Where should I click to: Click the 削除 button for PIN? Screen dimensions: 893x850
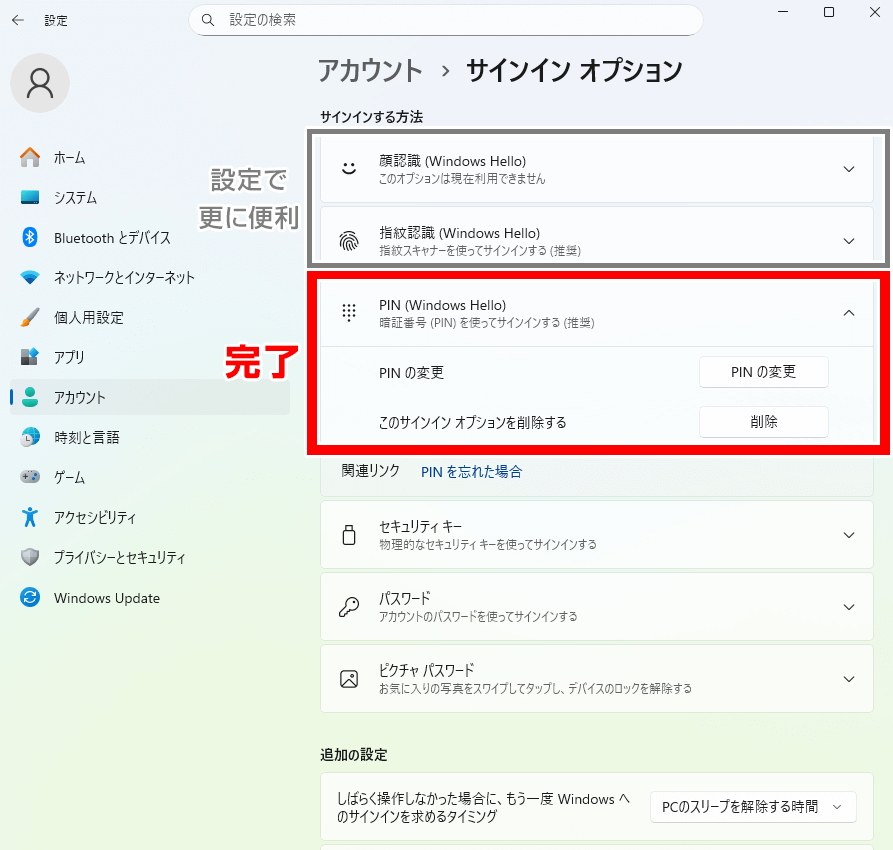(763, 422)
